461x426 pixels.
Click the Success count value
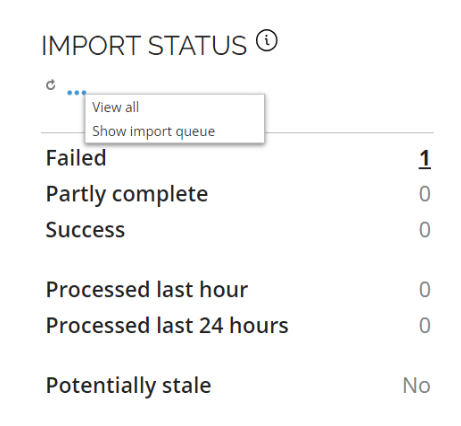(x=425, y=230)
